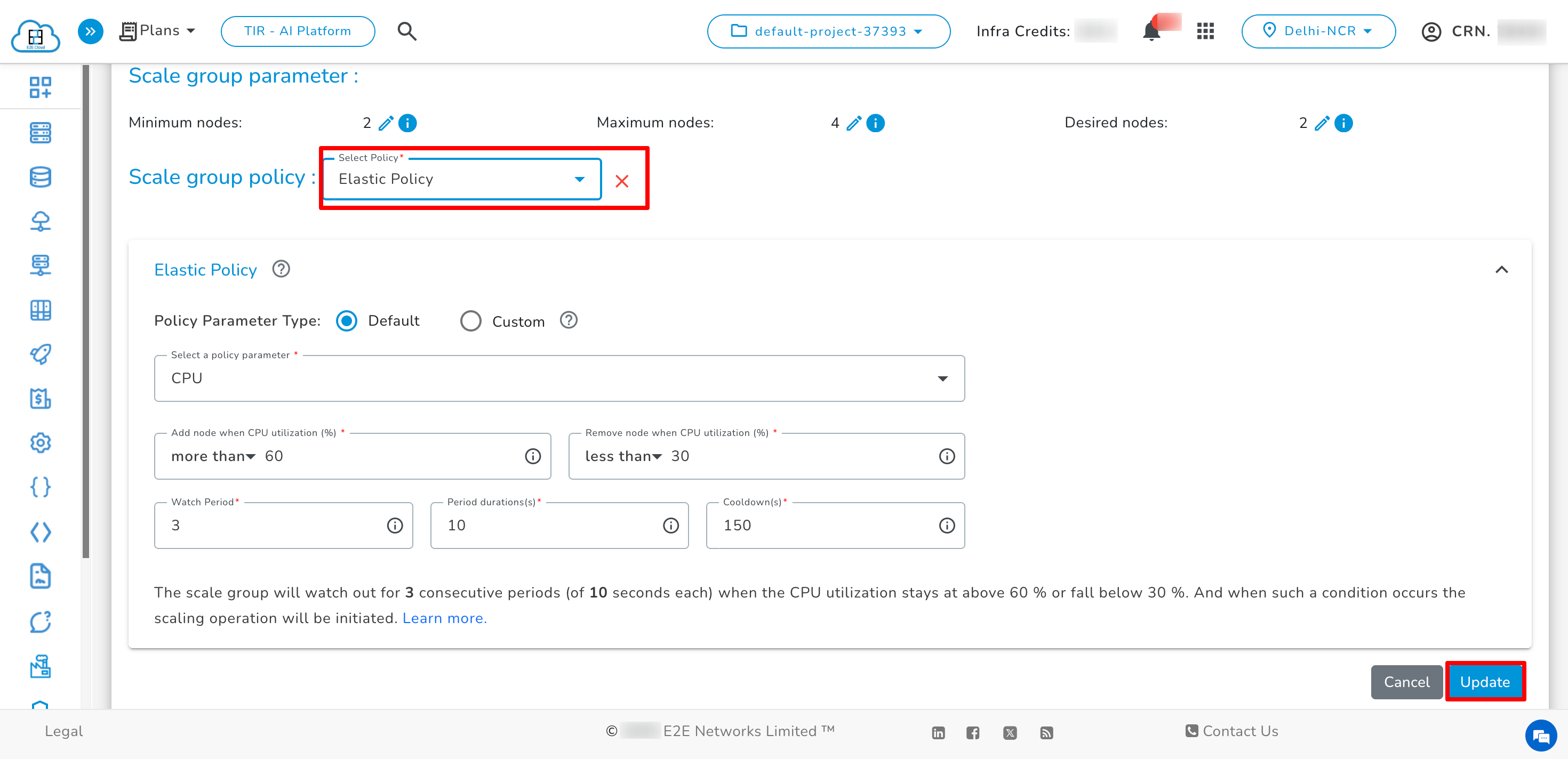This screenshot has width=1568, height=759.
Task: Select the rocket launch icon in sidebar
Action: pos(40,354)
